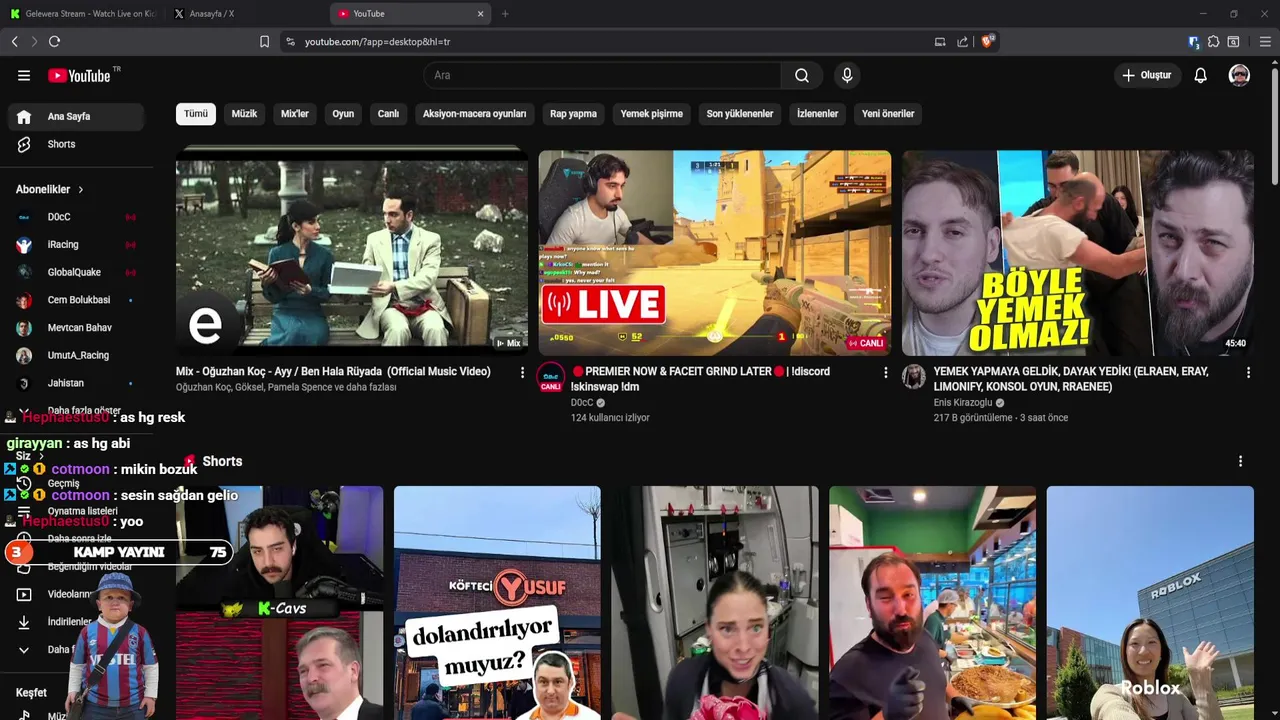Open the YouTube hamburger guide menu
Viewport: 1280px width, 720px height.
[24, 75]
